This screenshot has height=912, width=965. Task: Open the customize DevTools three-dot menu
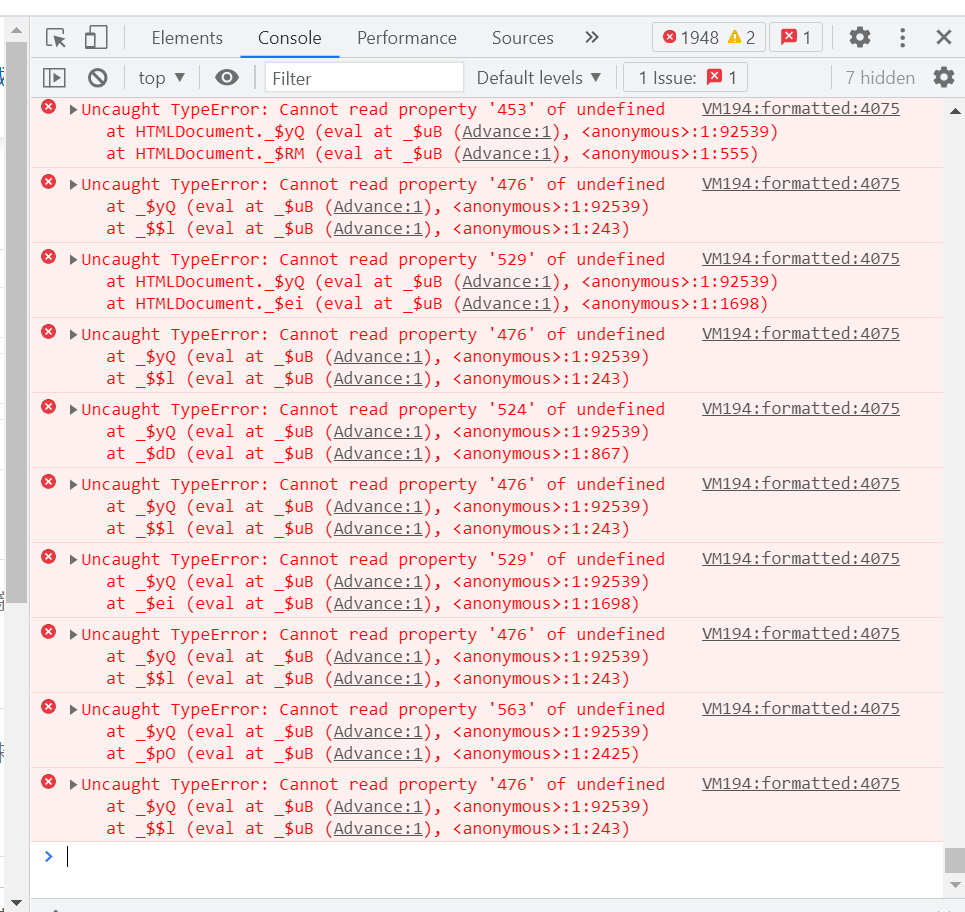tap(902, 38)
